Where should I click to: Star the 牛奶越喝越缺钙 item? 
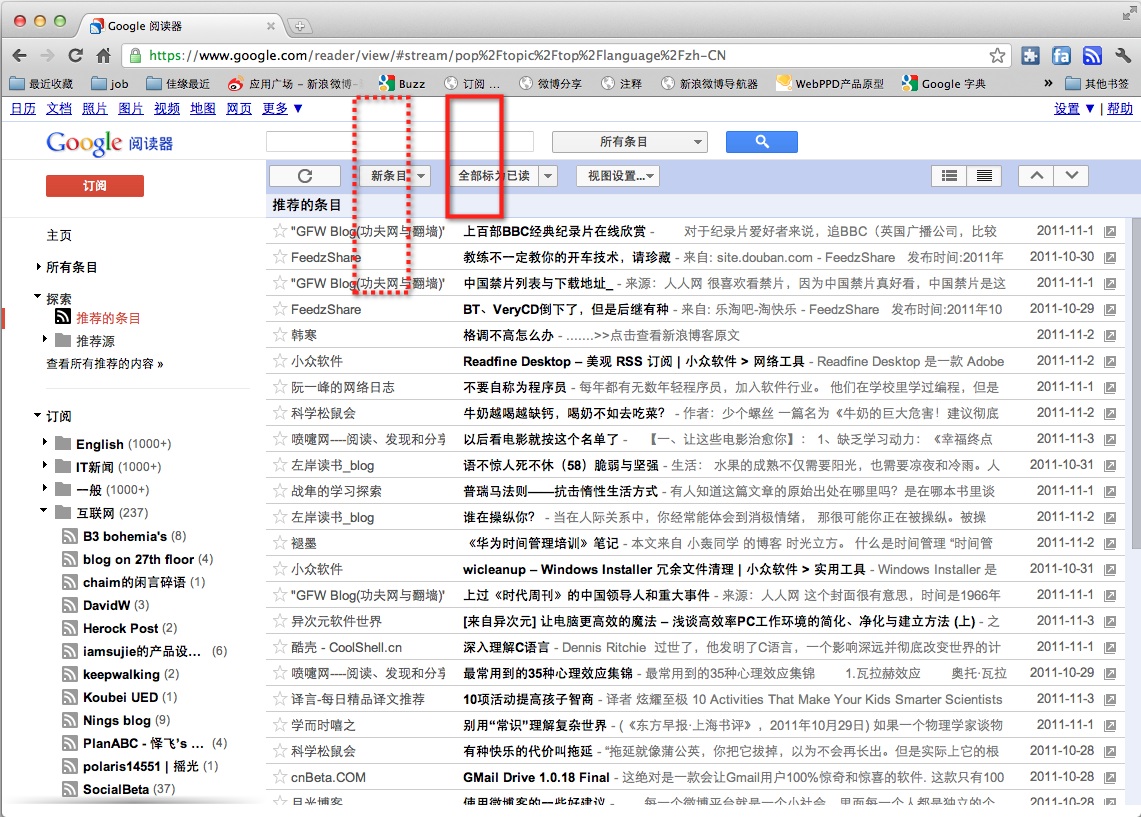pos(279,413)
